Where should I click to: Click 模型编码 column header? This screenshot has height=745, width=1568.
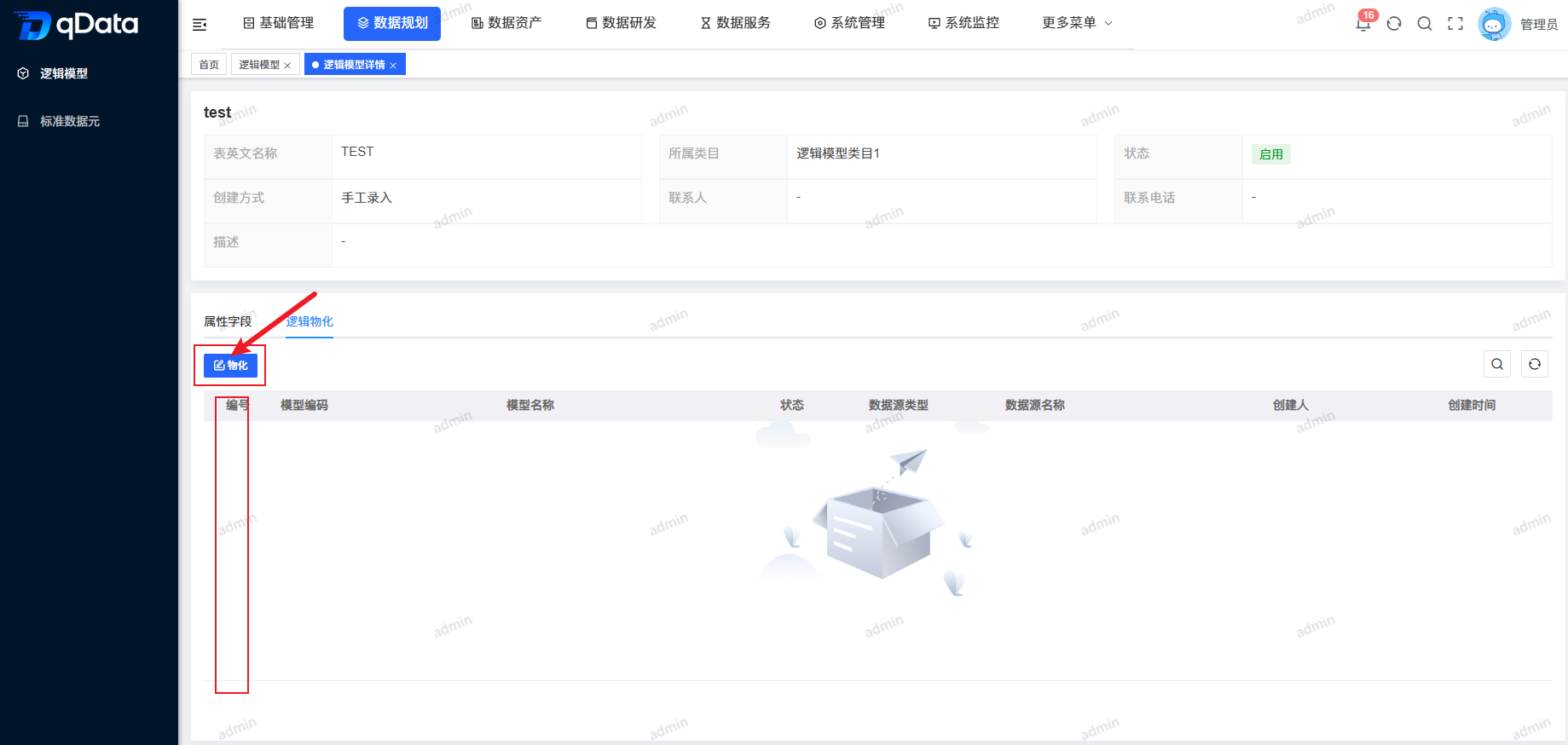coord(304,406)
